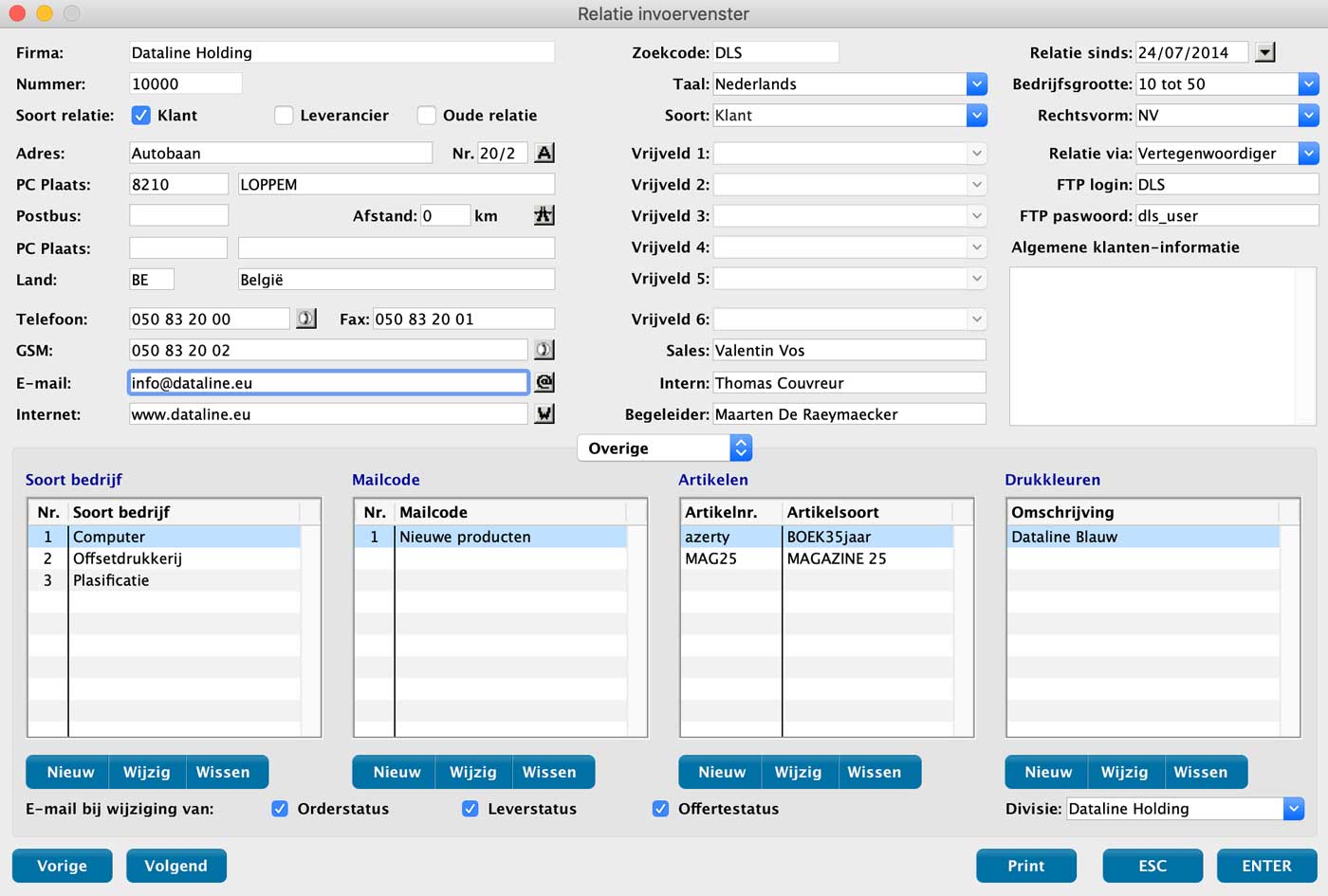Image resolution: width=1328 pixels, height=896 pixels.
Task: Click the @ icon to send an e-mail
Action: coord(544,382)
